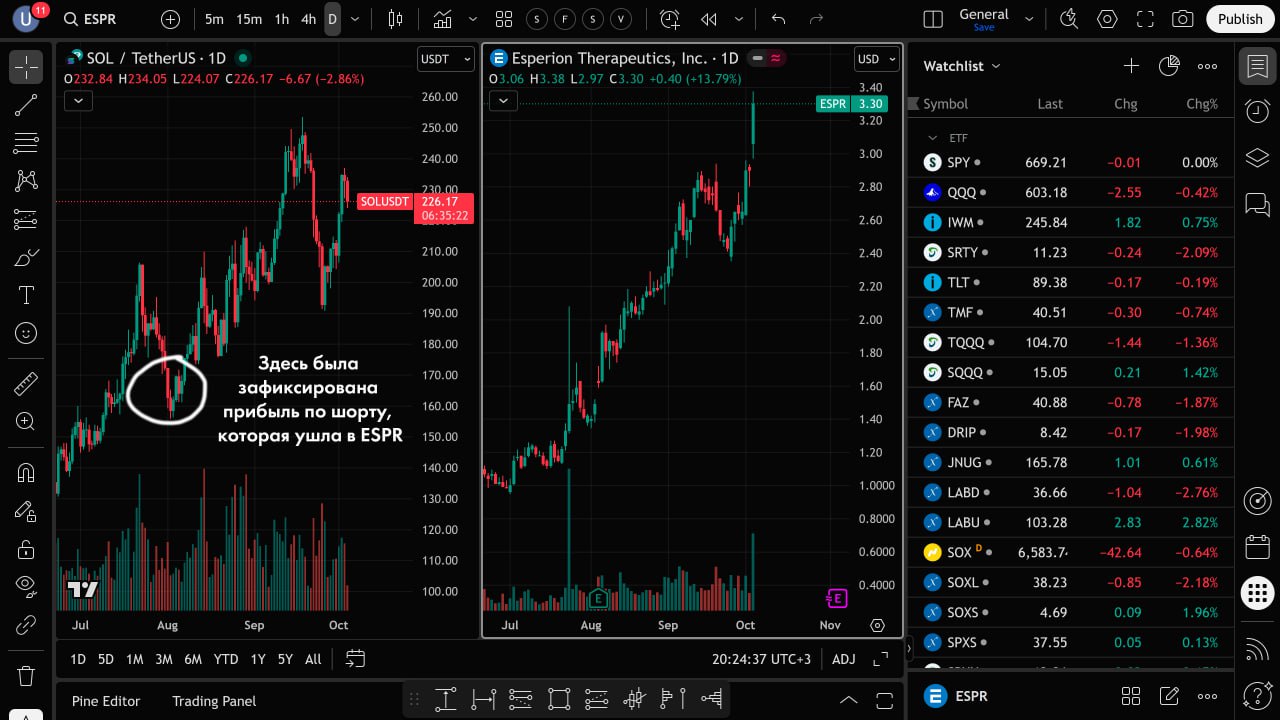
Task: Select the trend line drawing tool
Action: pyautogui.click(x=26, y=105)
